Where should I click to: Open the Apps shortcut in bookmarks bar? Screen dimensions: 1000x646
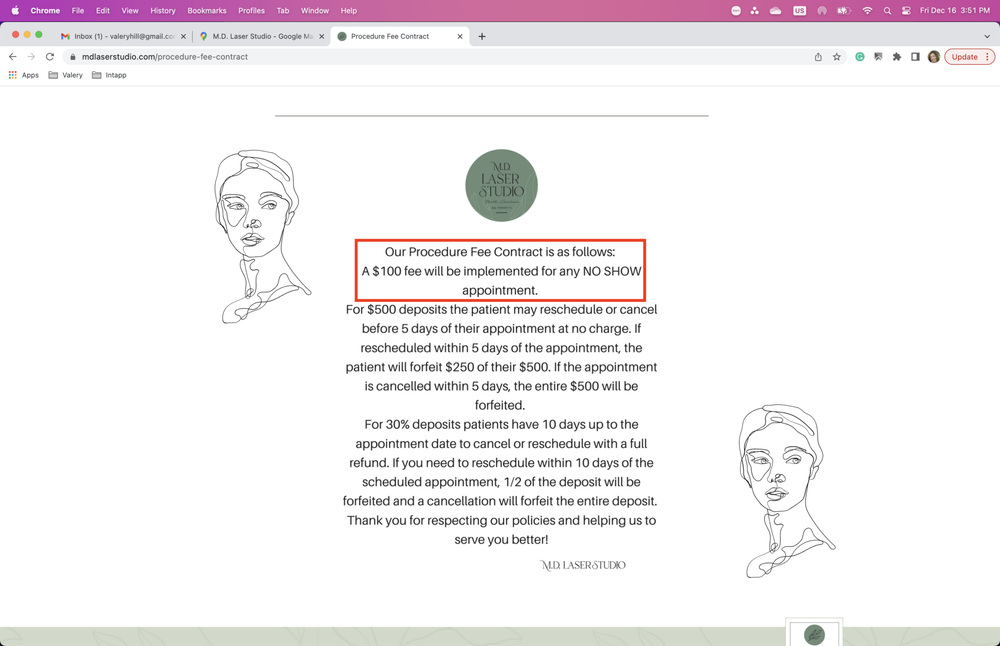[24, 75]
